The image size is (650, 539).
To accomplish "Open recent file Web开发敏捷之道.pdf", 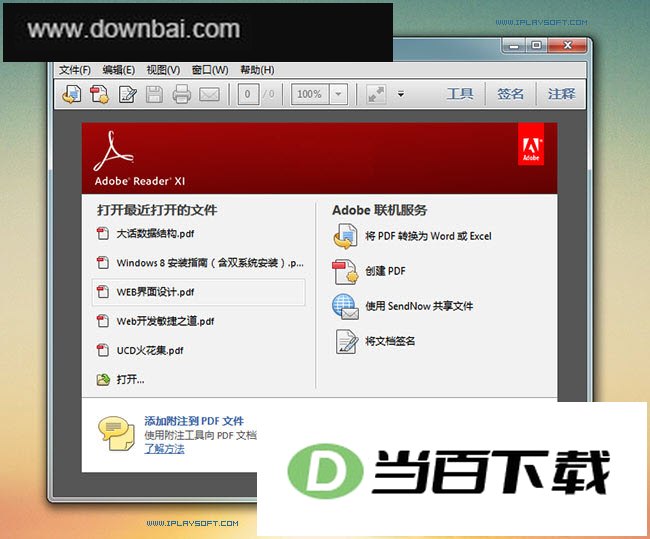I will click(165, 321).
